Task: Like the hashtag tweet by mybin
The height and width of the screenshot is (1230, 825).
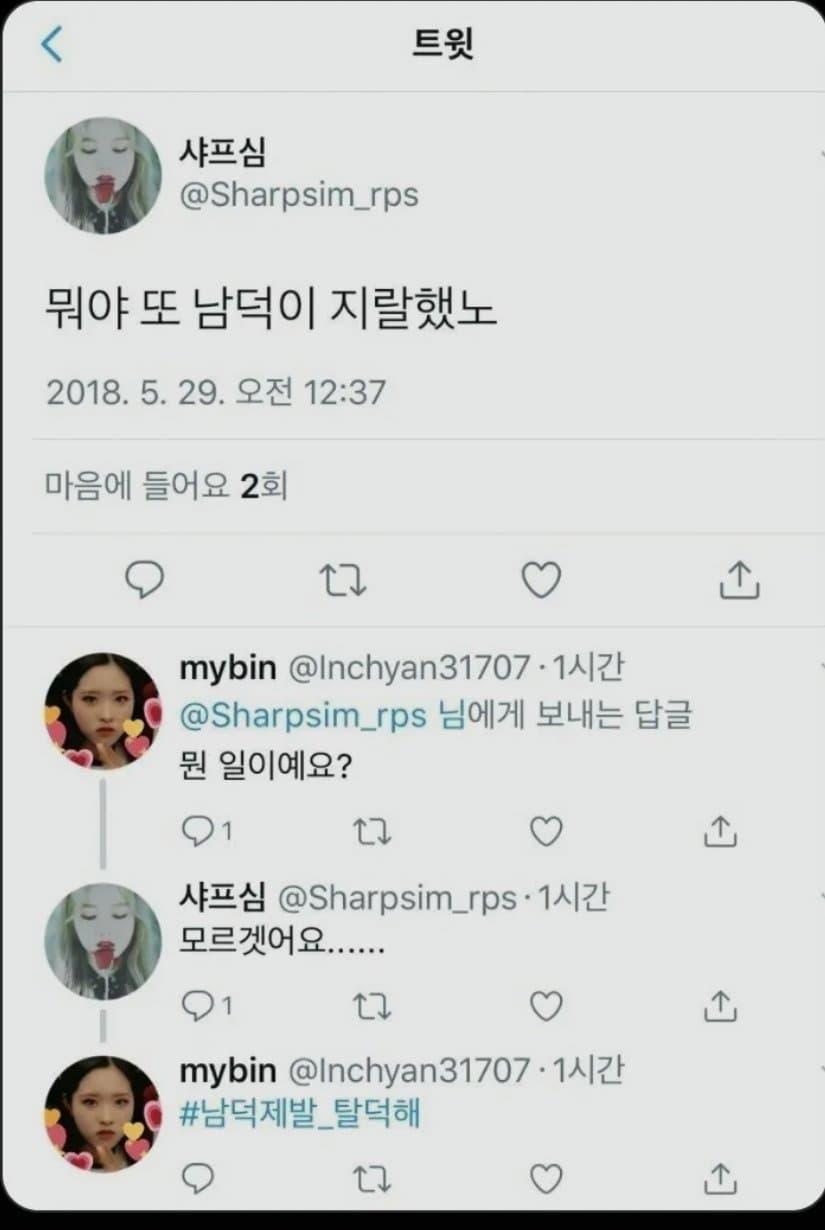Action: click(x=546, y=1180)
